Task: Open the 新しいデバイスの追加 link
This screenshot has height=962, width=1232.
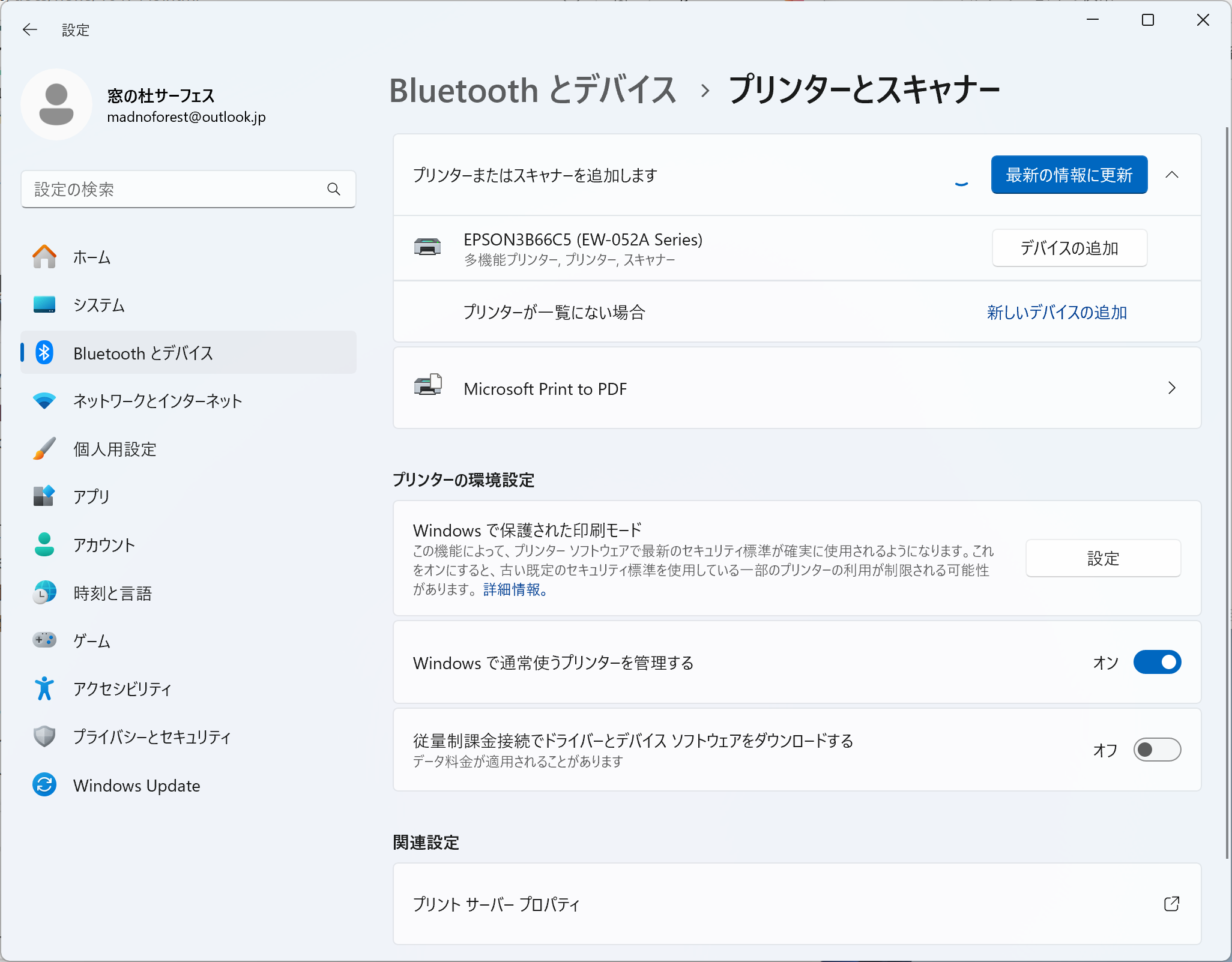Action: (1057, 312)
